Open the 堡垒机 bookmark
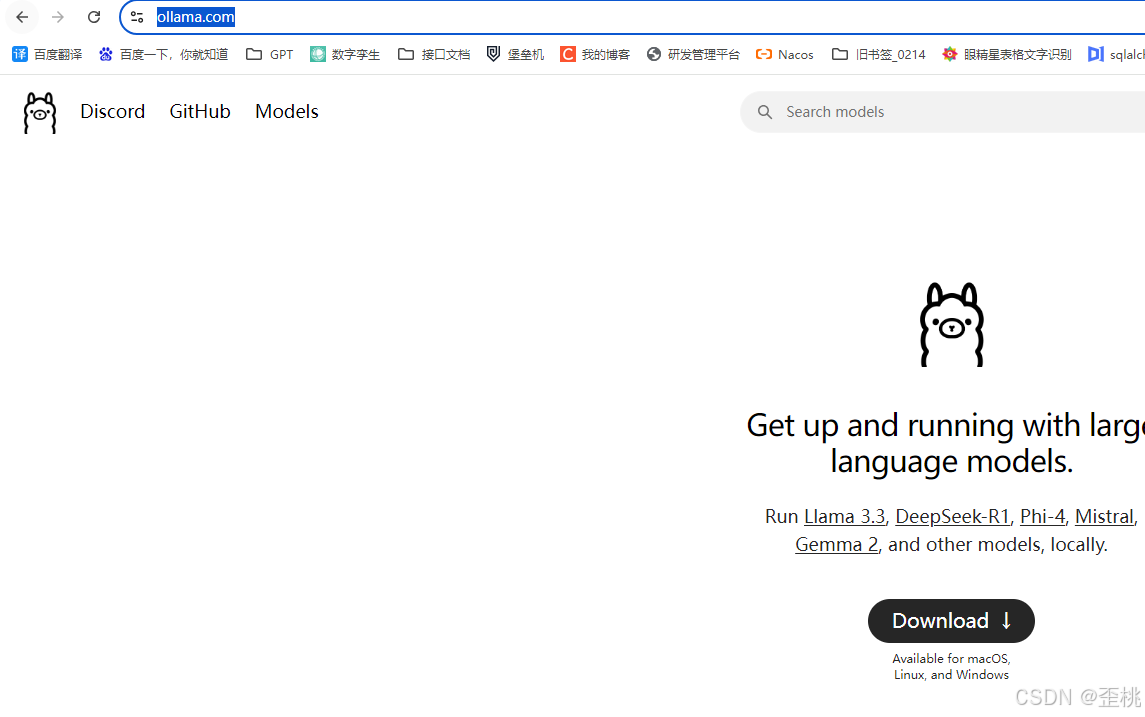 coord(516,54)
